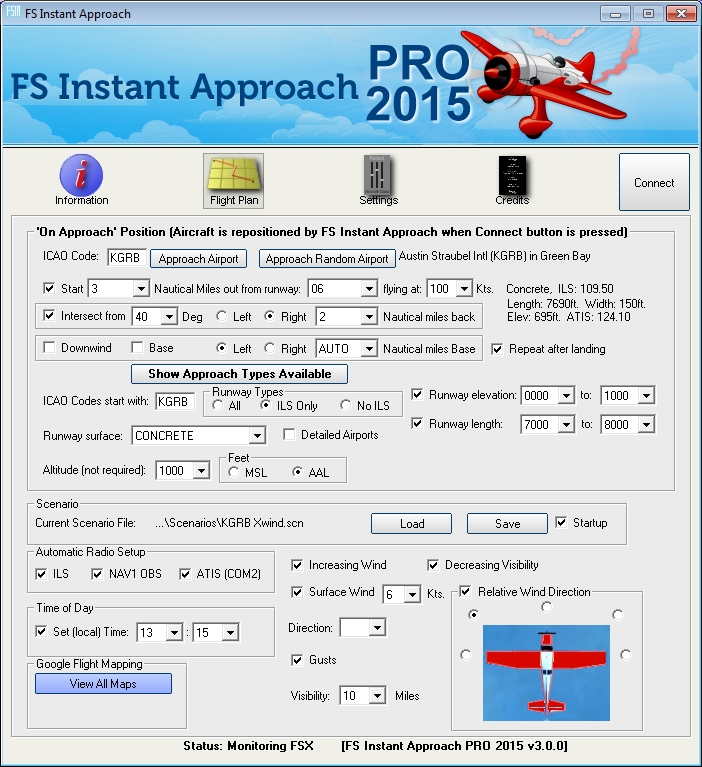Open the Credits icon
702x767 pixels.
[512, 180]
